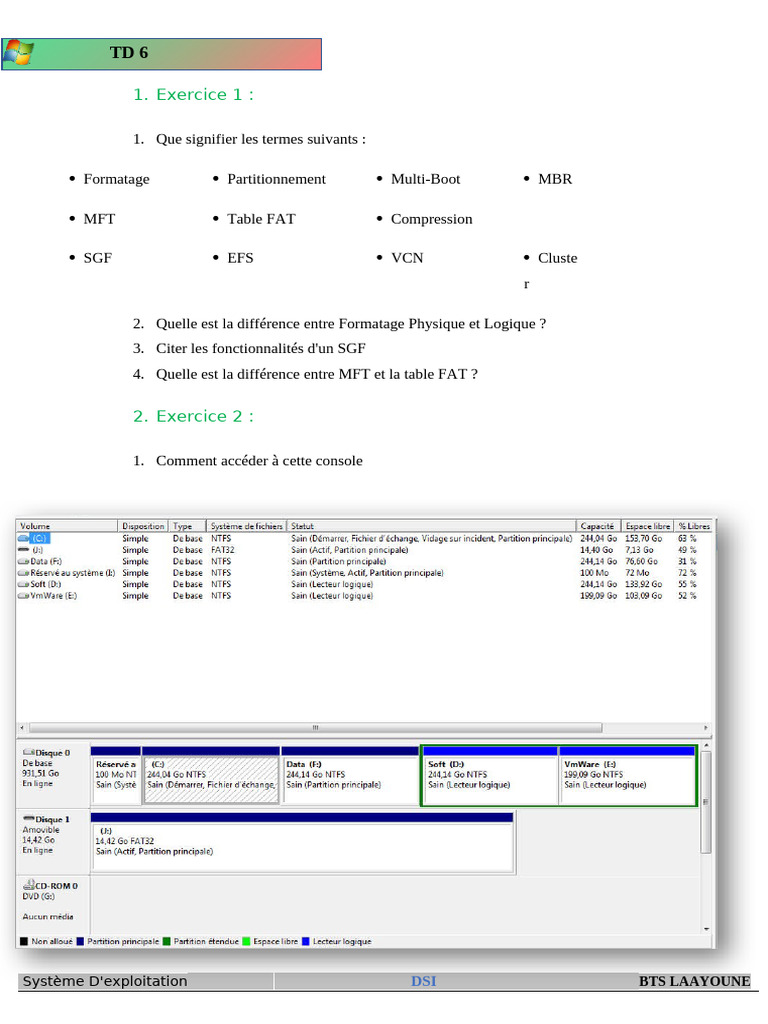Click the Compression bullet term
This screenshot has height=1024, width=768.
tap(431, 219)
